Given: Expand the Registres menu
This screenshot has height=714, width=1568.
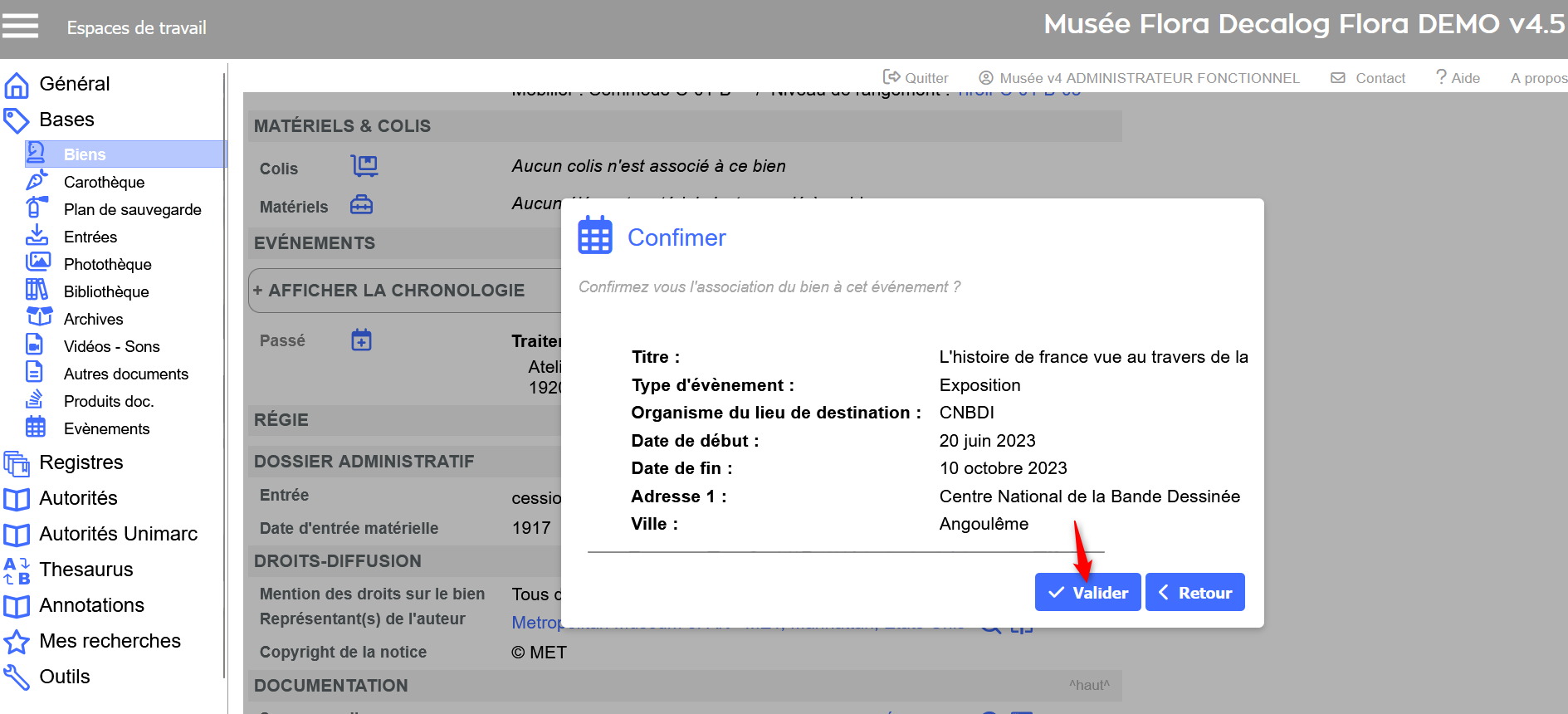Looking at the screenshot, I should tap(81, 462).
